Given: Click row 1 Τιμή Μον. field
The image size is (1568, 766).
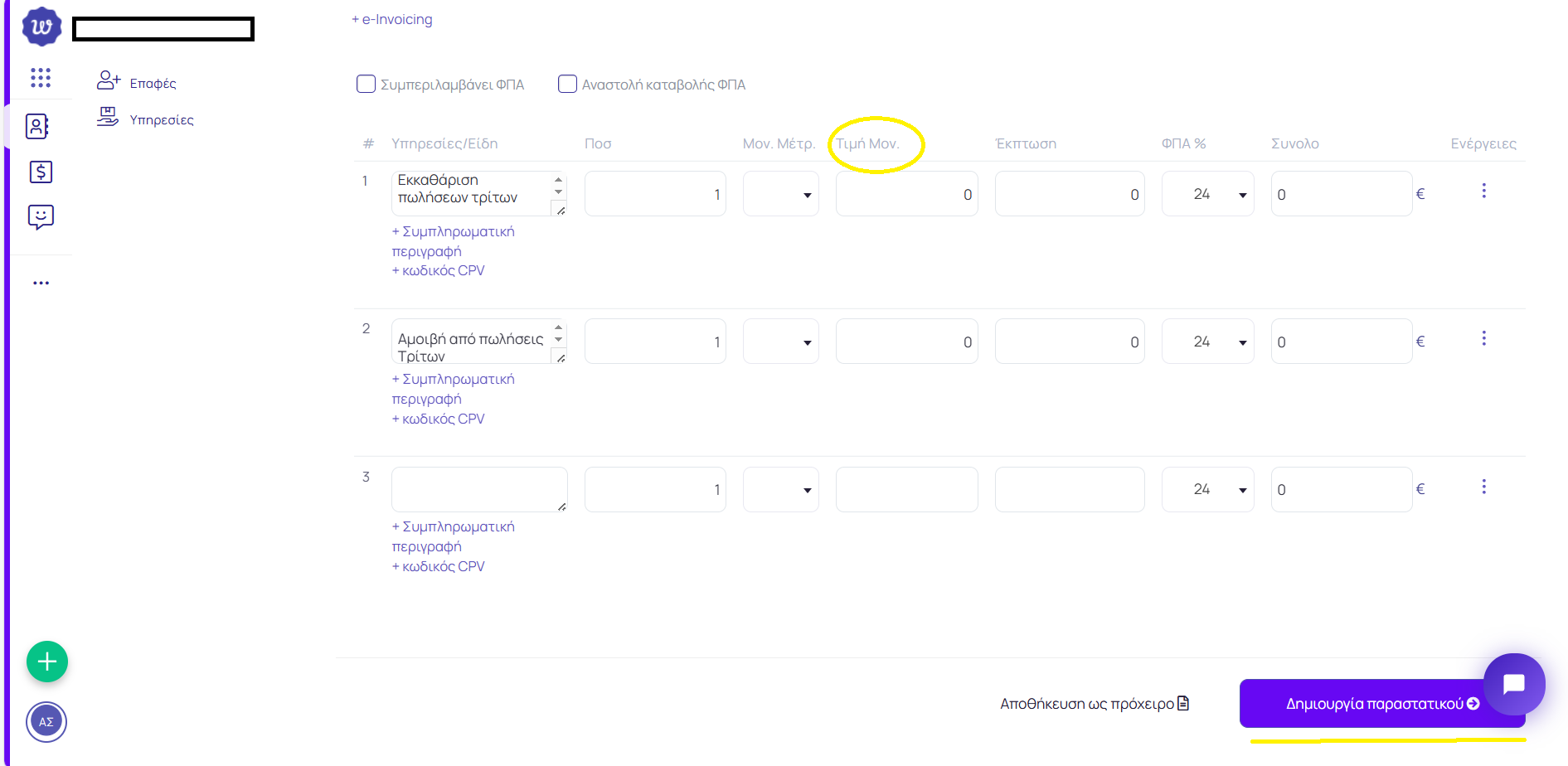Looking at the screenshot, I should 907,194.
